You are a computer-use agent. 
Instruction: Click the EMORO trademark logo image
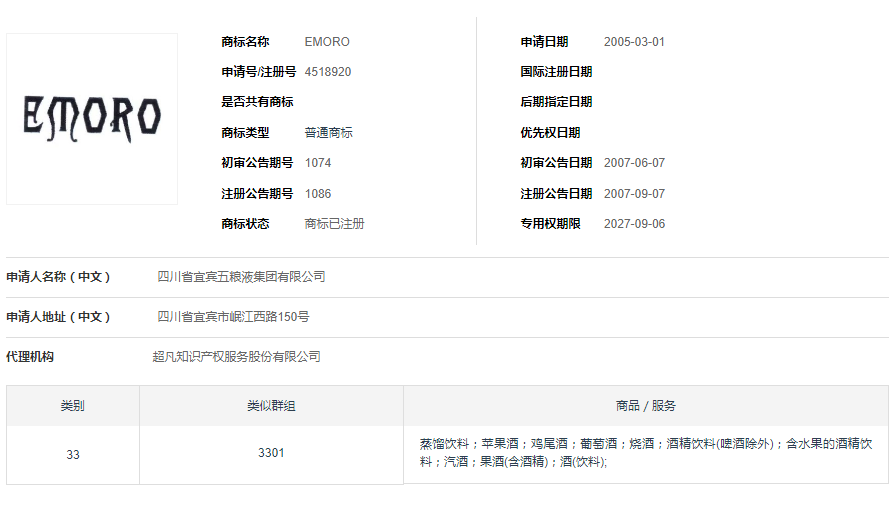(92, 119)
